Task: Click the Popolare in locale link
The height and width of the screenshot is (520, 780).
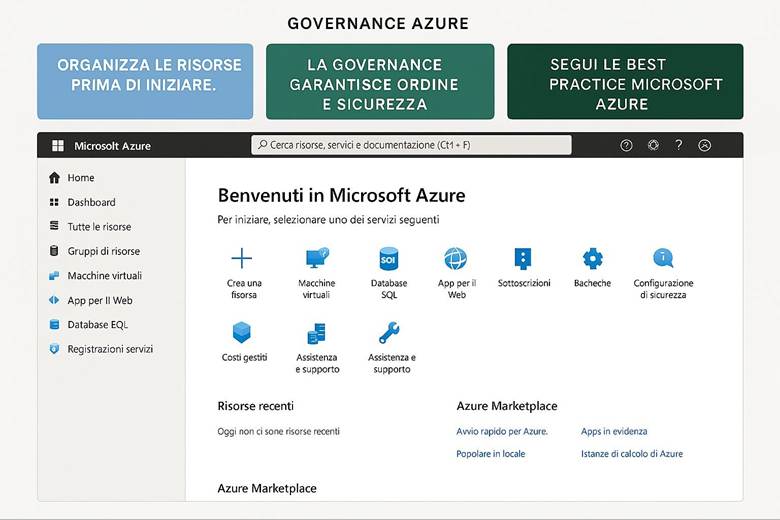Action: [491, 453]
